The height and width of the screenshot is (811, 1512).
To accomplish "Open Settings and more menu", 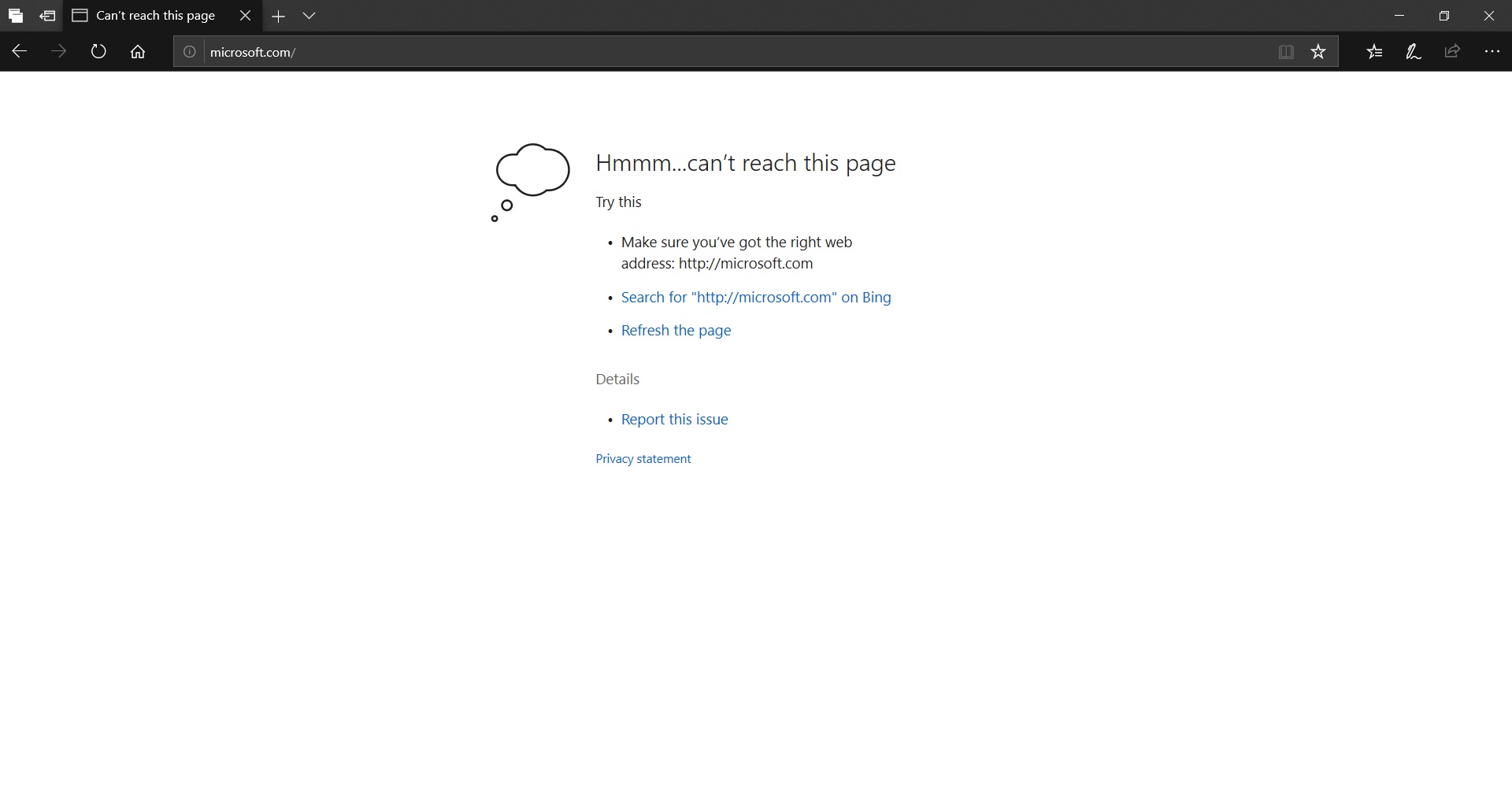I will [x=1492, y=52].
